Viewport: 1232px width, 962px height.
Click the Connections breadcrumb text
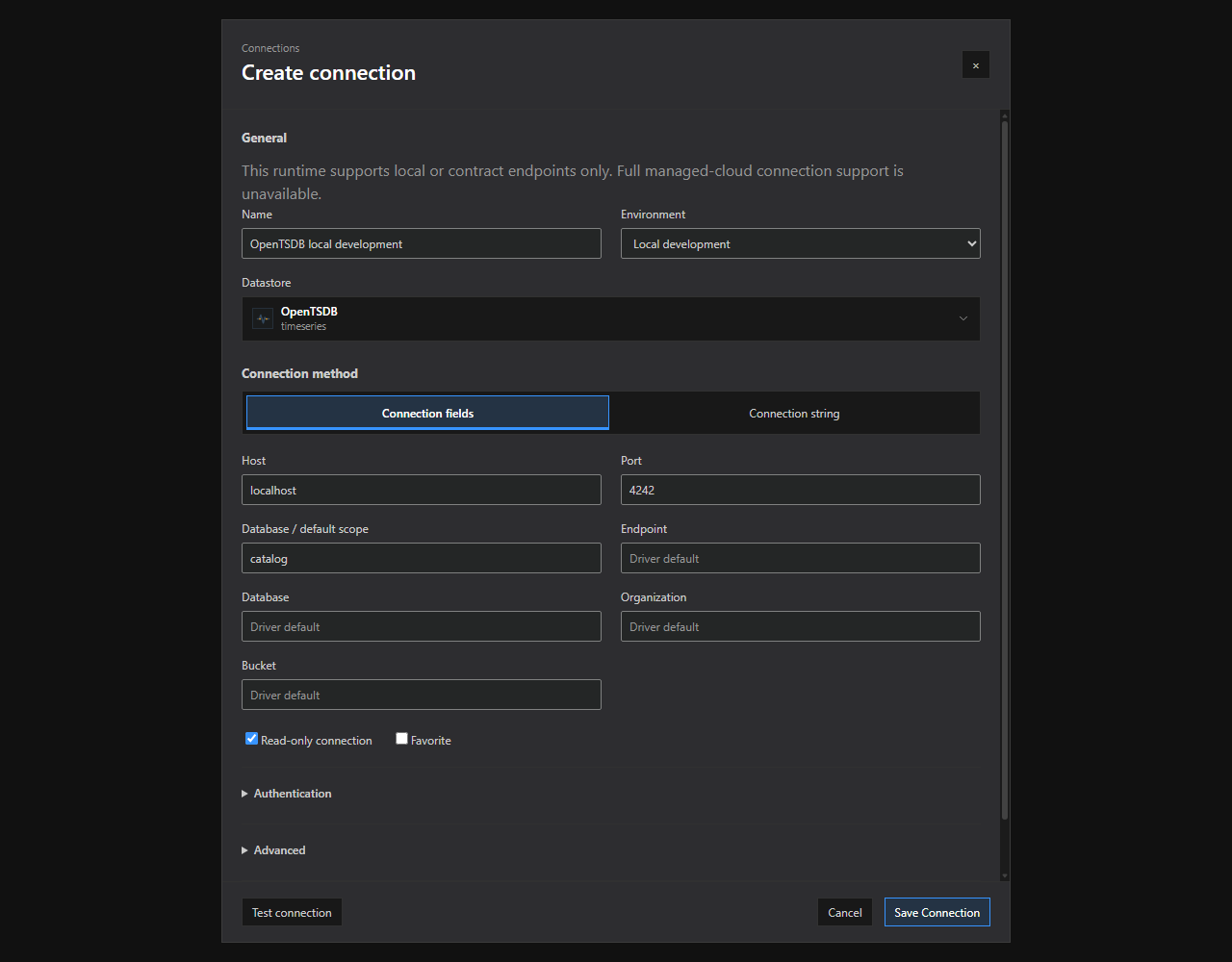[270, 48]
